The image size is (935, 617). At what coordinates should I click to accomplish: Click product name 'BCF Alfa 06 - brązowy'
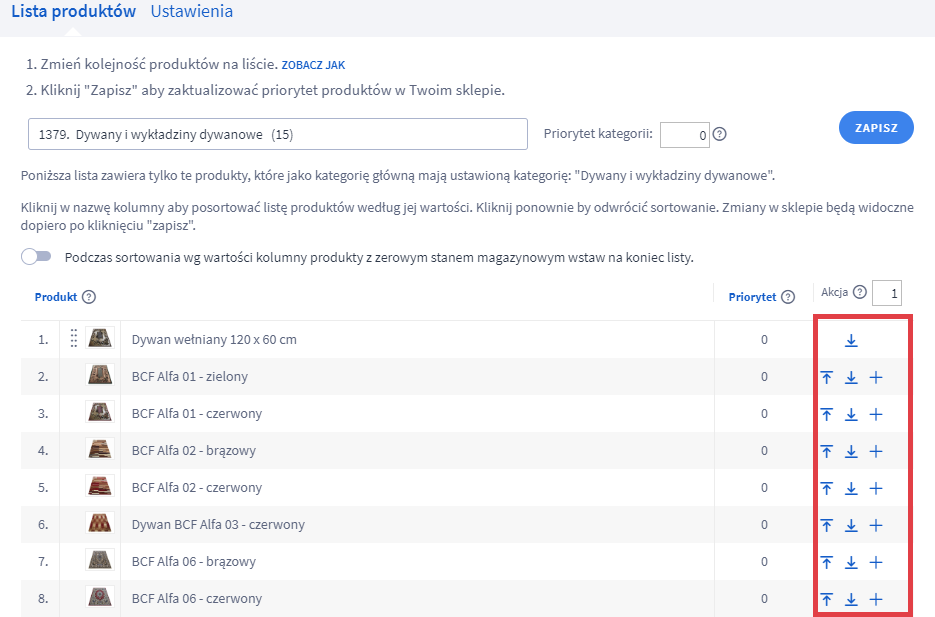click(194, 562)
